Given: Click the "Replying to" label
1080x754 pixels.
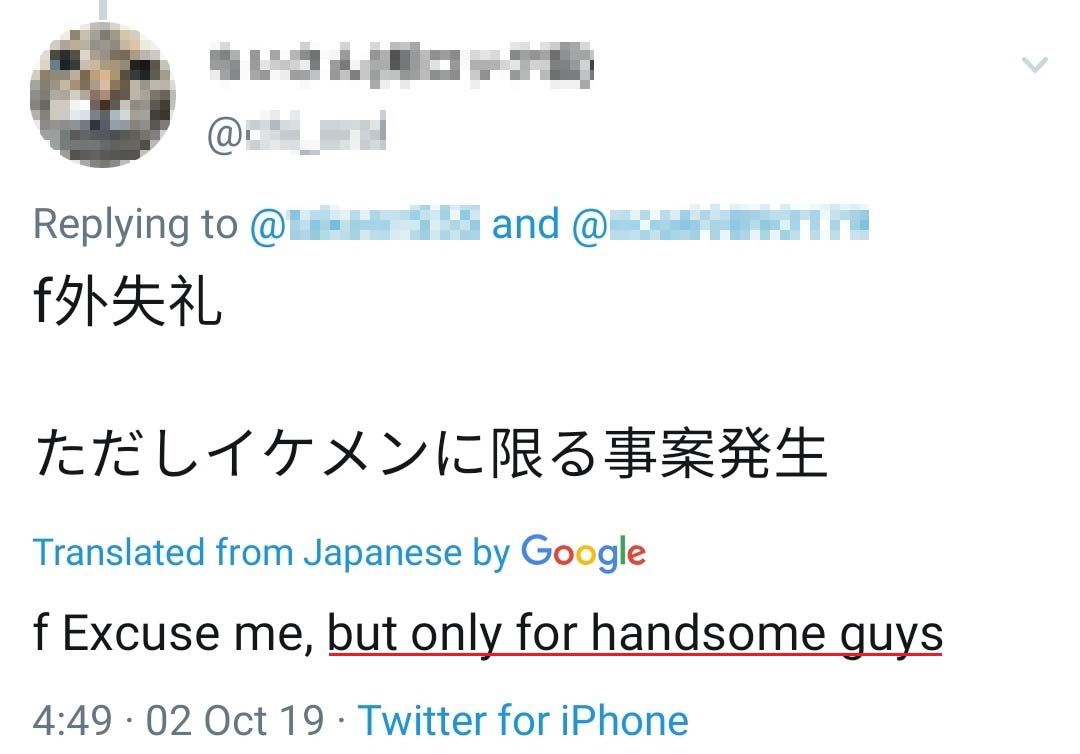Looking at the screenshot, I should point(135,225).
